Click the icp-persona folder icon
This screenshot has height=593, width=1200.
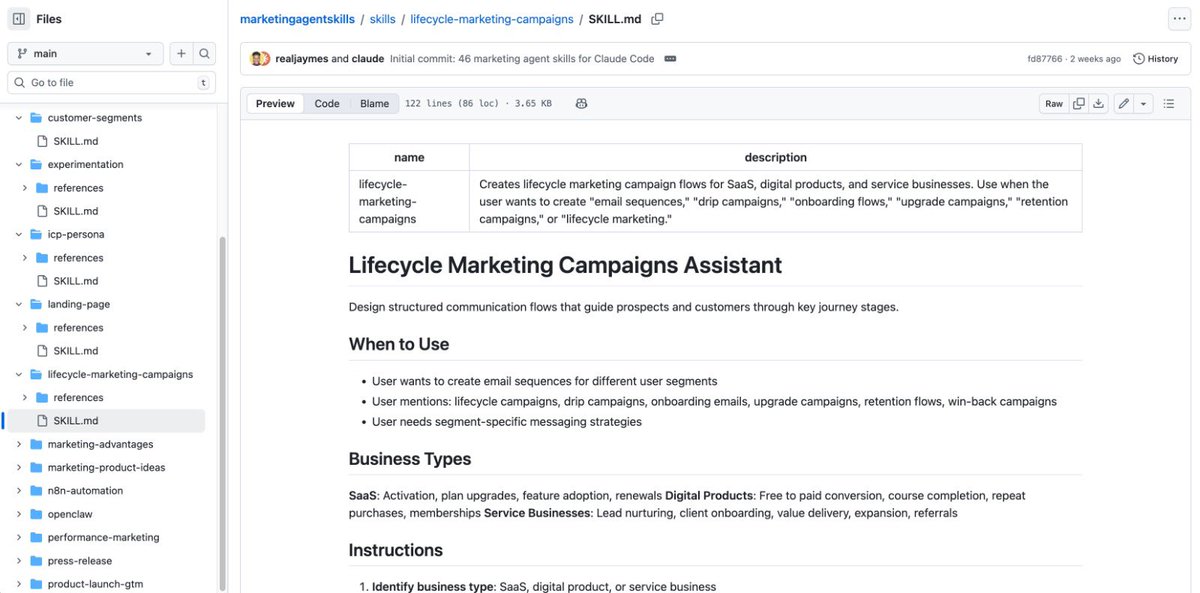tap(36, 234)
